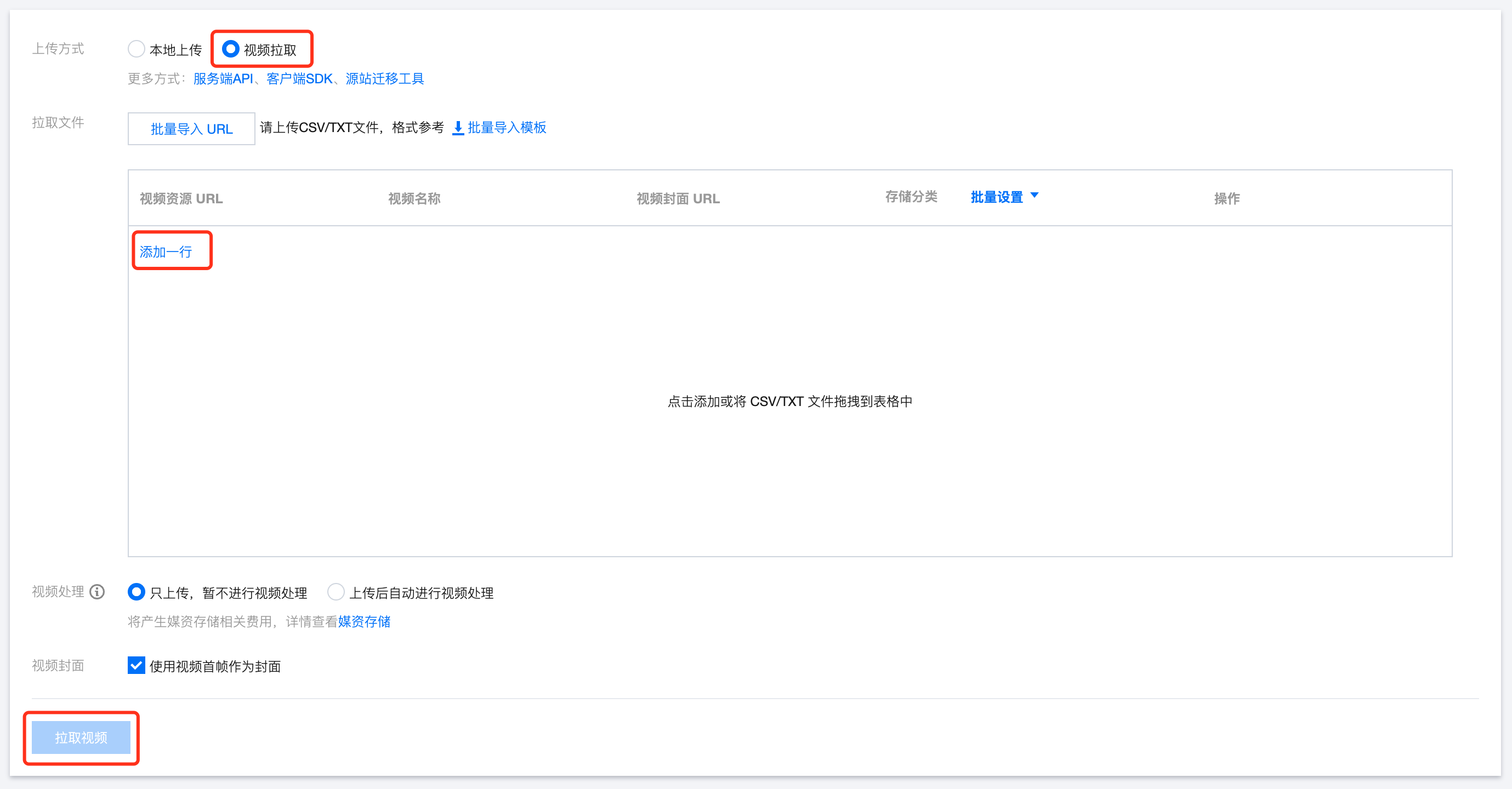The height and width of the screenshot is (789, 1512).
Task: Select the 本地上传 radio button
Action: point(136,49)
